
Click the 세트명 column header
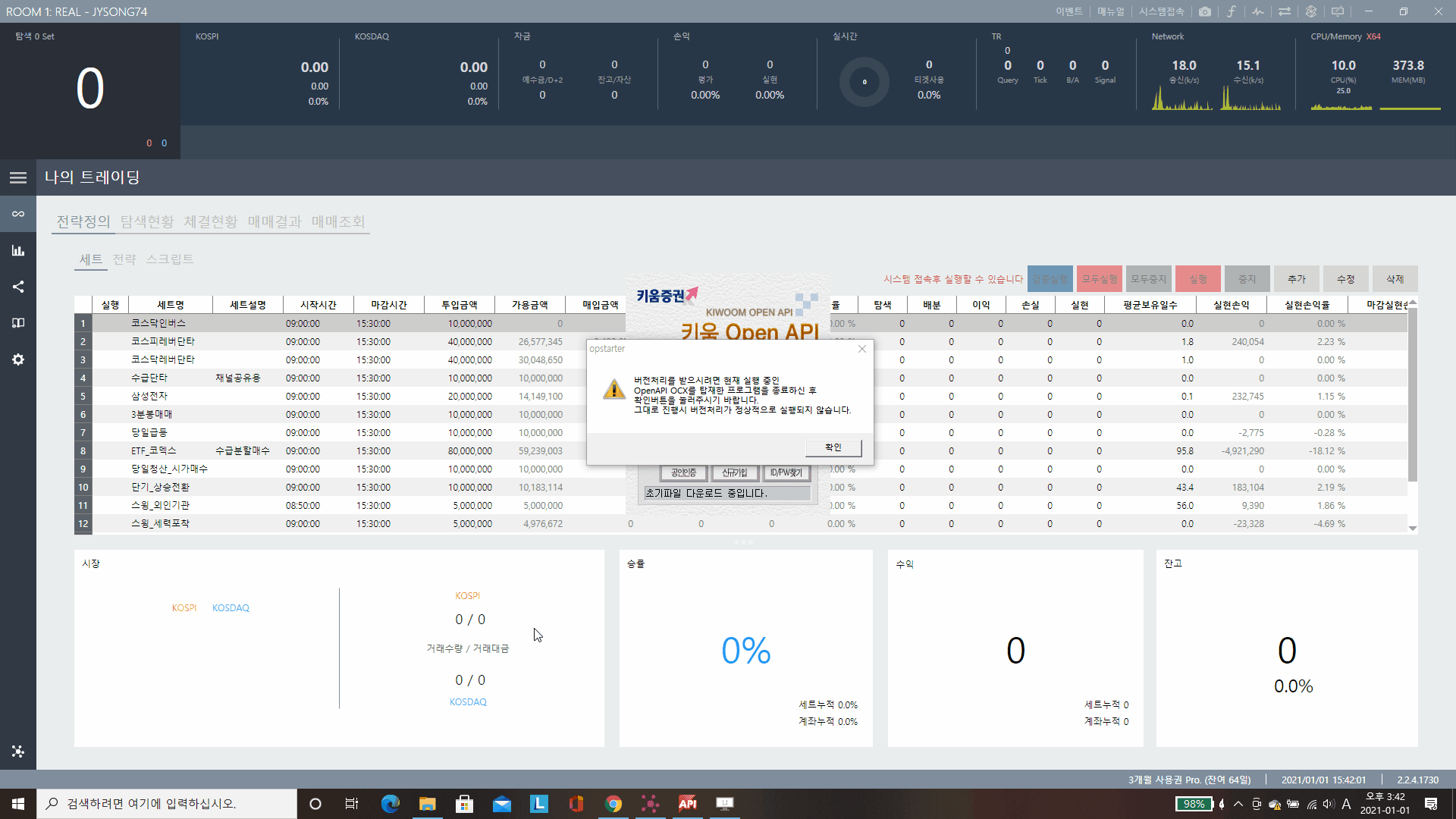coord(171,305)
